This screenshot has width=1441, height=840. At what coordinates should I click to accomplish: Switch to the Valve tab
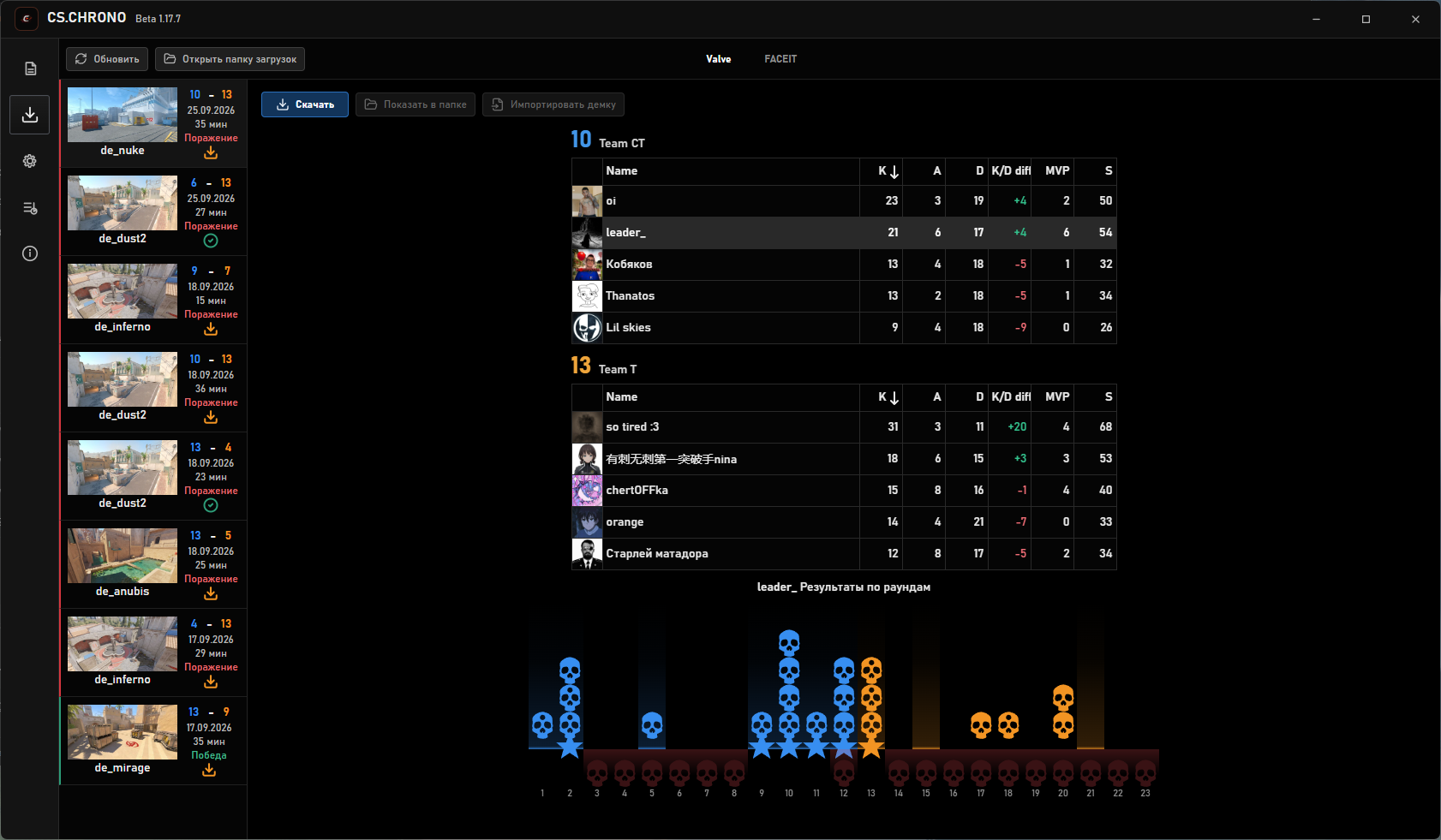[x=718, y=59]
